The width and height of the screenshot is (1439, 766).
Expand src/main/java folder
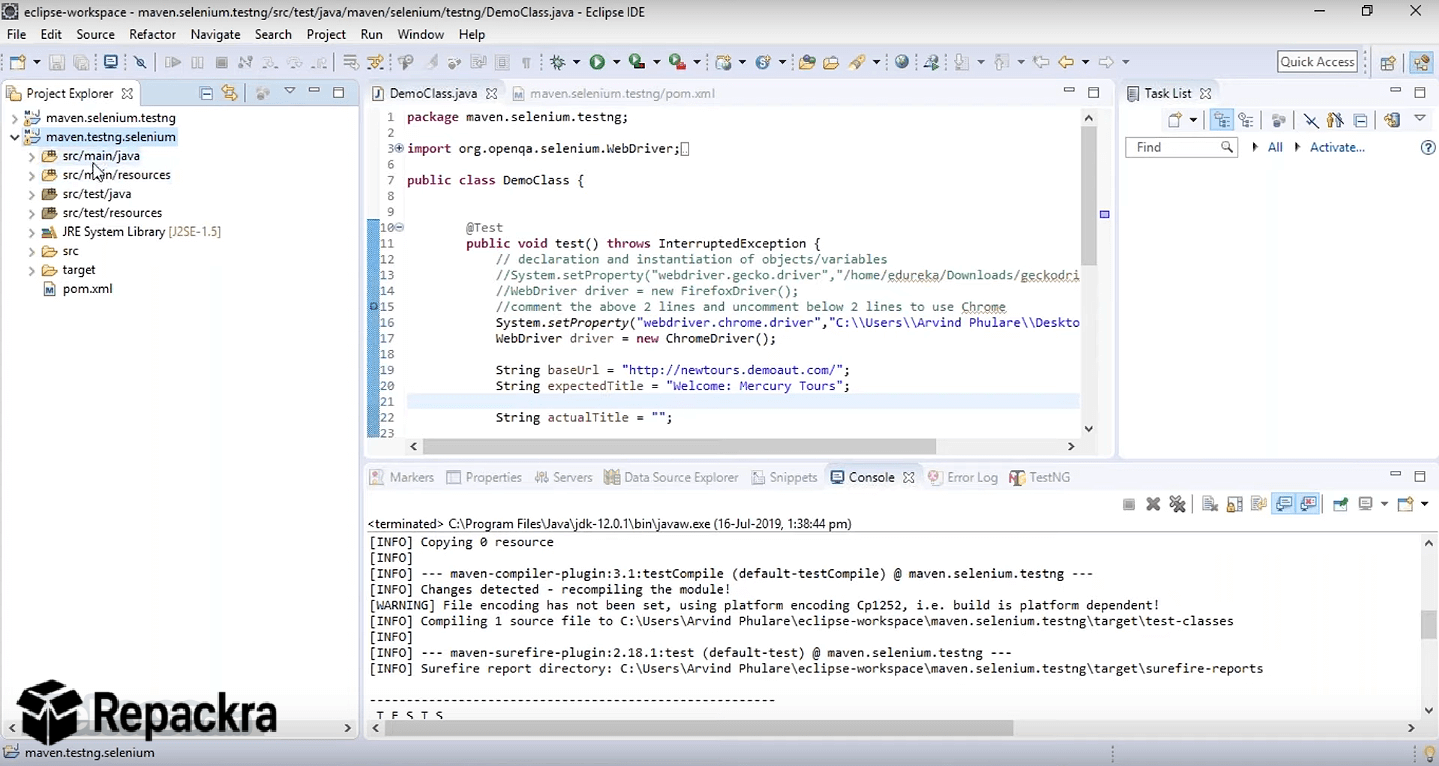click(31, 156)
